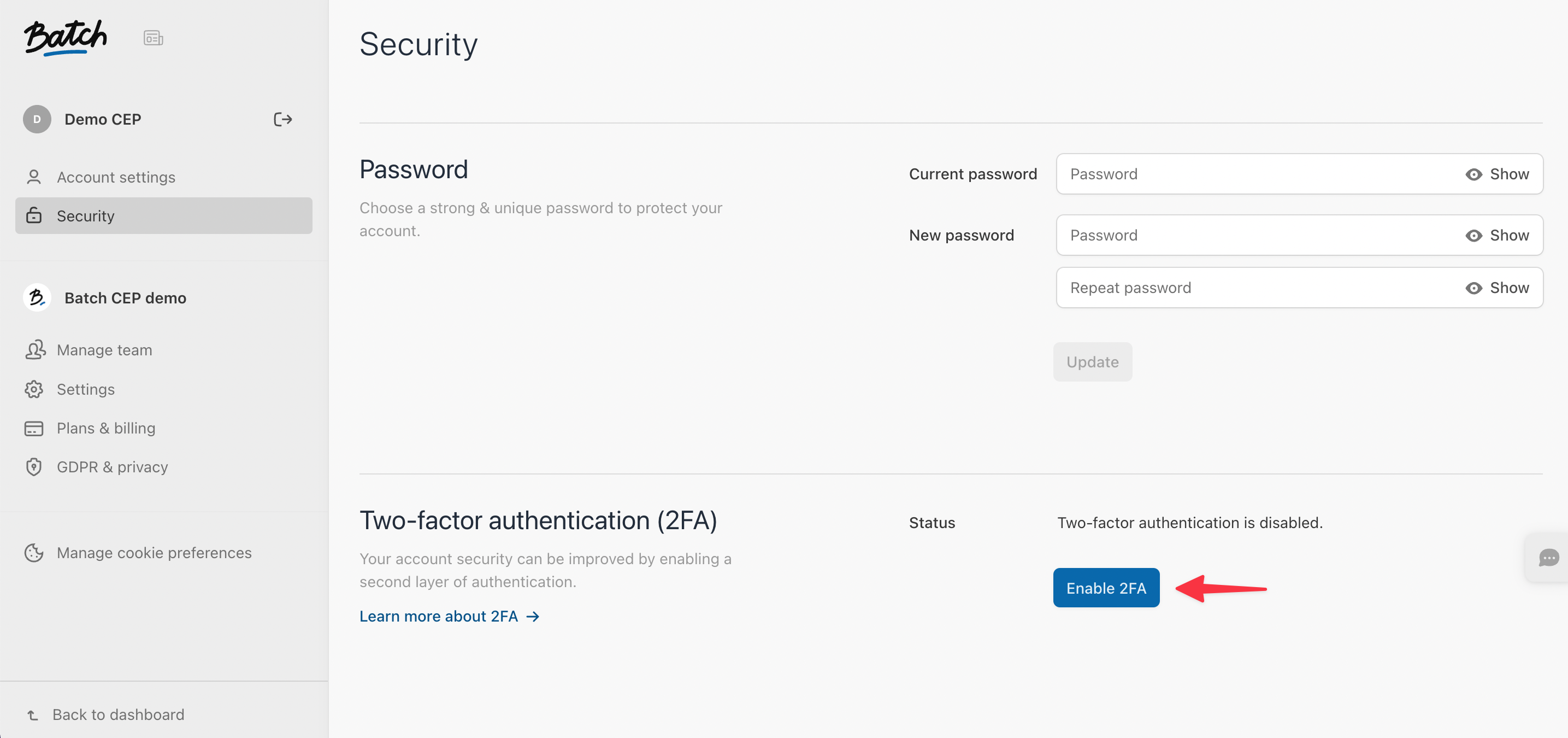The height and width of the screenshot is (738, 1568).
Task: Open Plans & billing page
Action: point(106,428)
